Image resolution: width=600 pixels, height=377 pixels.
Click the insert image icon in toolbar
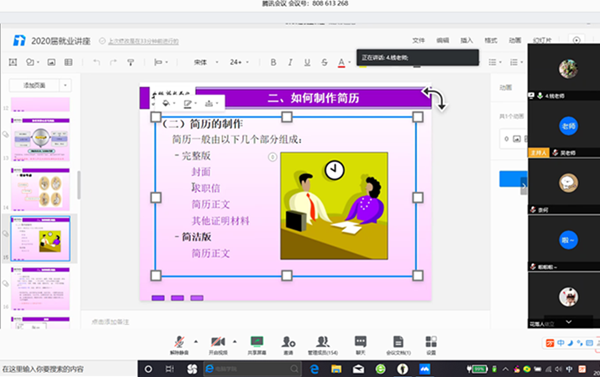51,62
